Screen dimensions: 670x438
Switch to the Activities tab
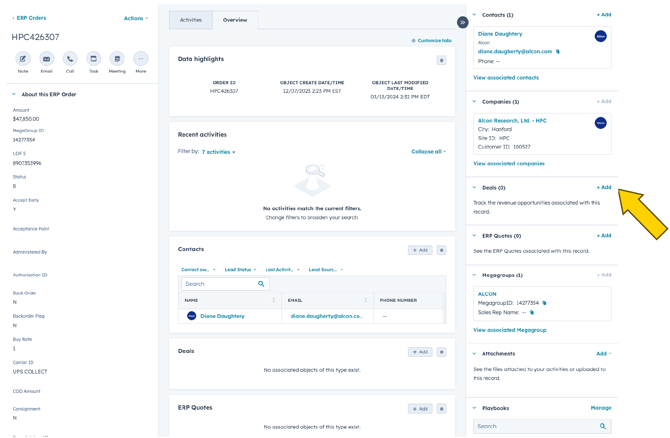pos(190,20)
